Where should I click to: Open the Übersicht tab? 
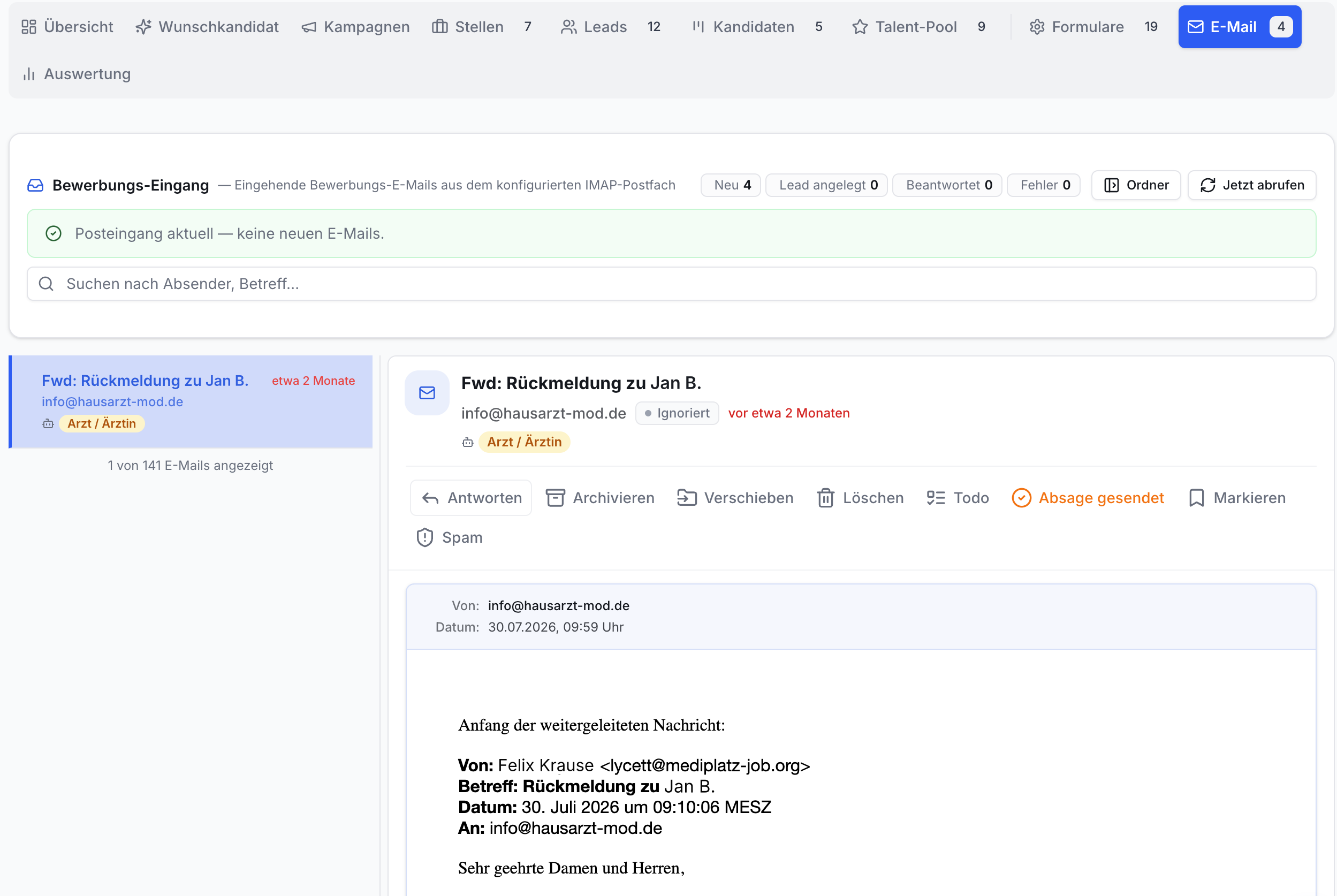[67, 27]
